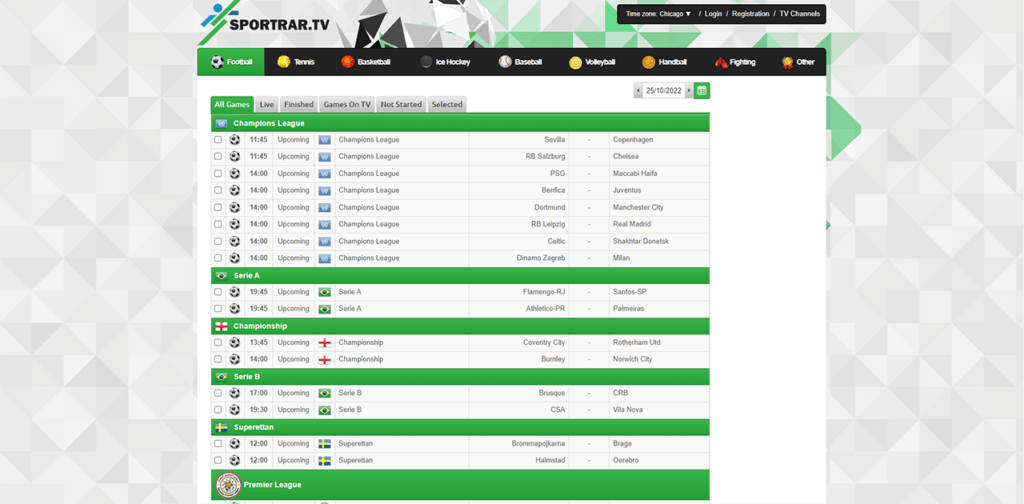Select the Fighting boxing gloves icon
The width and height of the screenshot is (1024, 504).
point(721,62)
